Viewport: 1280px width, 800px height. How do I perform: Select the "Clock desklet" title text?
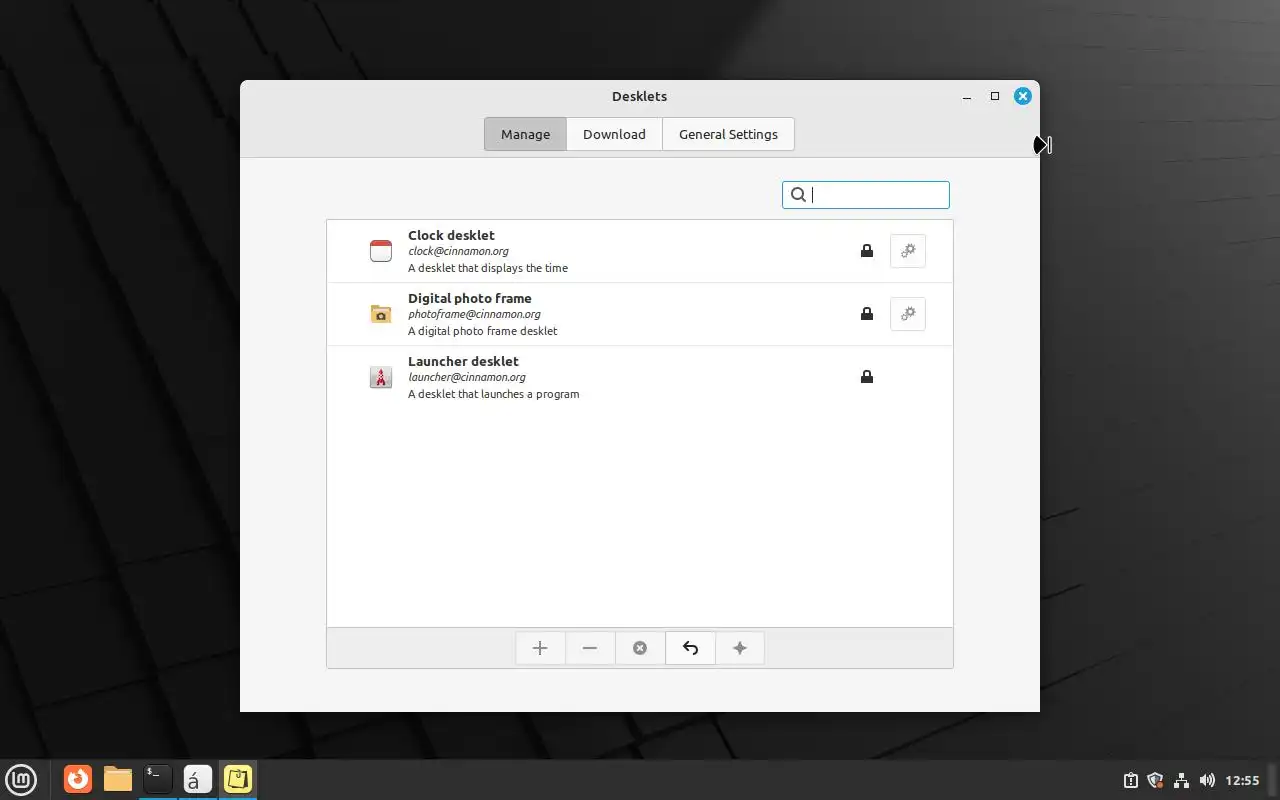(x=451, y=235)
